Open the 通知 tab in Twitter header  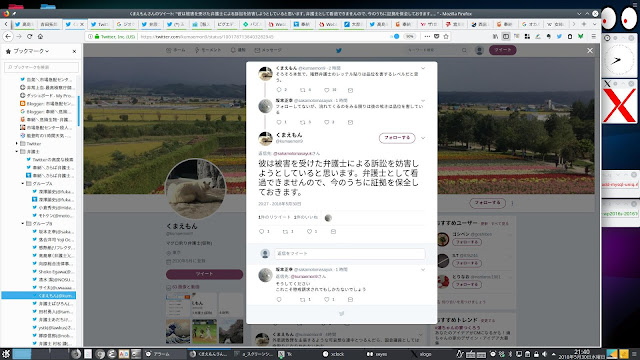[238, 50]
